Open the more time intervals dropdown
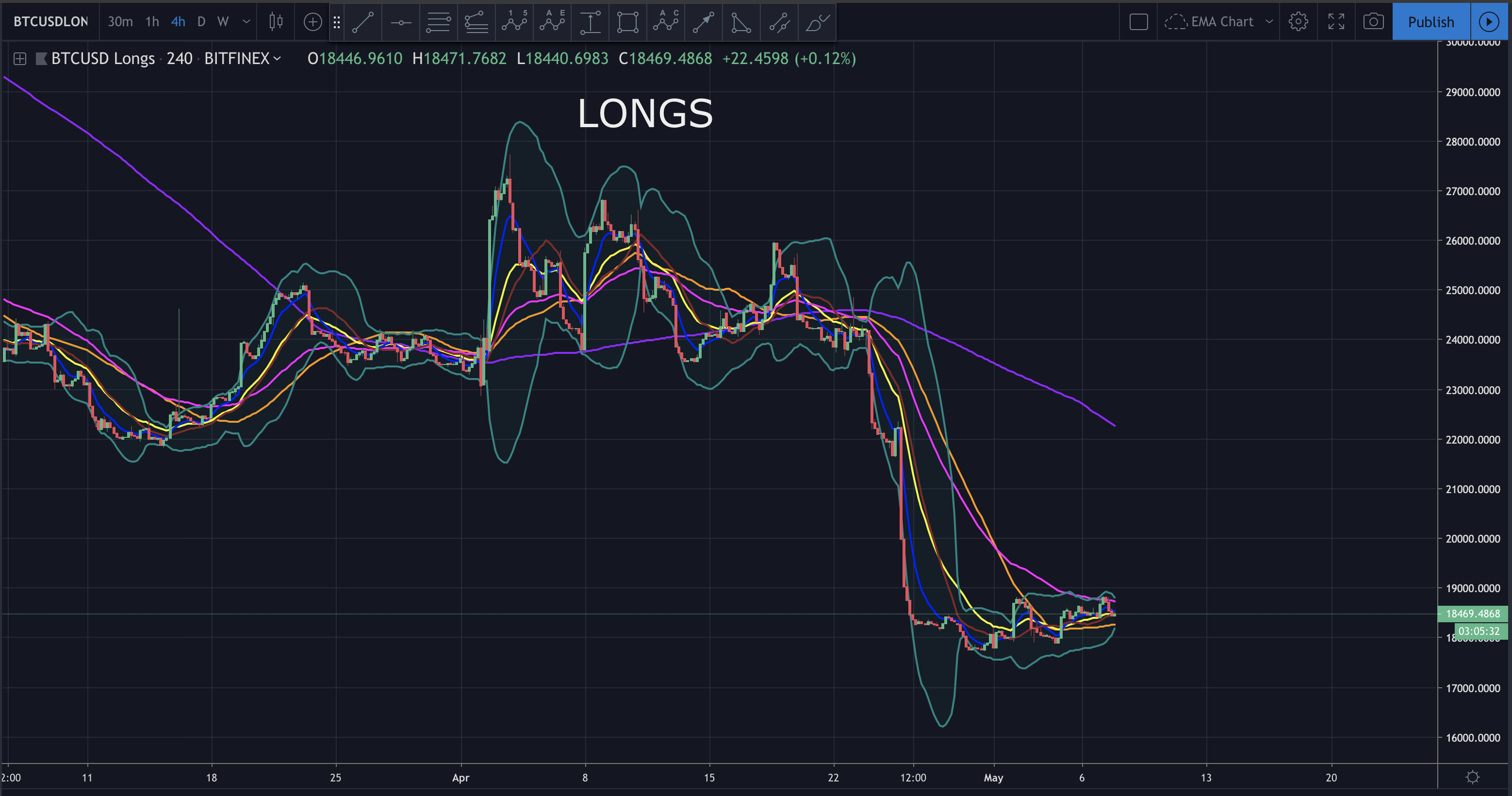The height and width of the screenshot is (796, 1512). click(x=247, y=22)
